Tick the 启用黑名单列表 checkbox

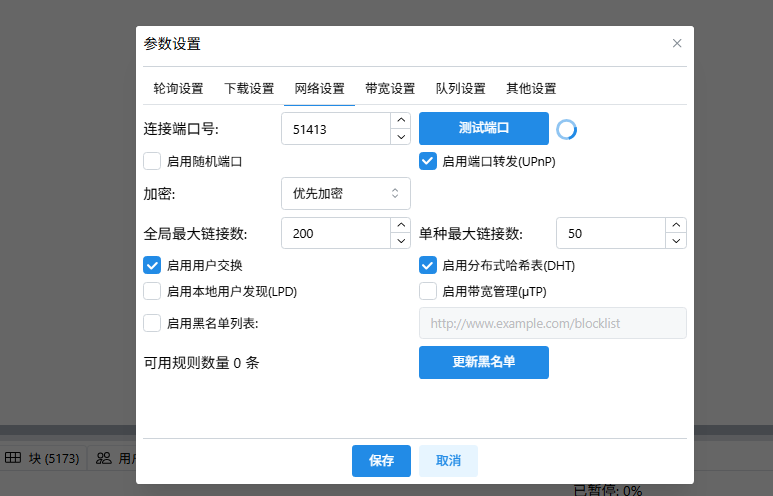(152, 323)
